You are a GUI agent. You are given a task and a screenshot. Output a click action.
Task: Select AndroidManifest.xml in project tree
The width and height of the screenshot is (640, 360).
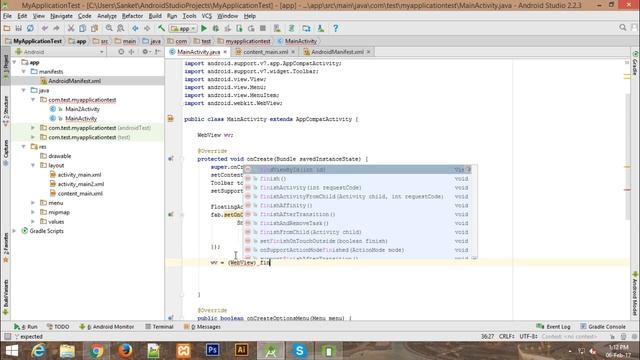74,81
